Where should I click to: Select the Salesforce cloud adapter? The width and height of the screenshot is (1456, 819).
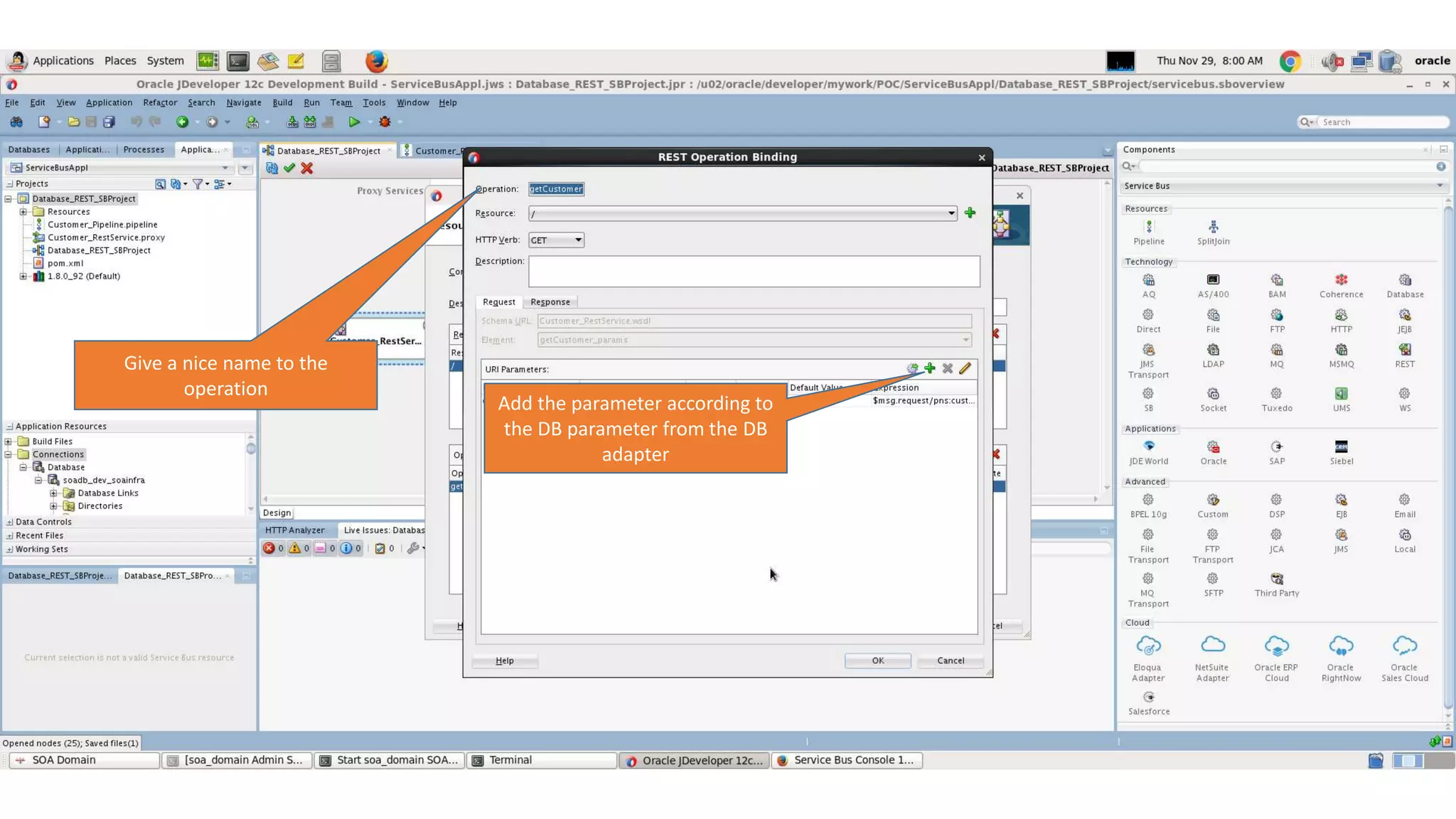pos(1148,702)
